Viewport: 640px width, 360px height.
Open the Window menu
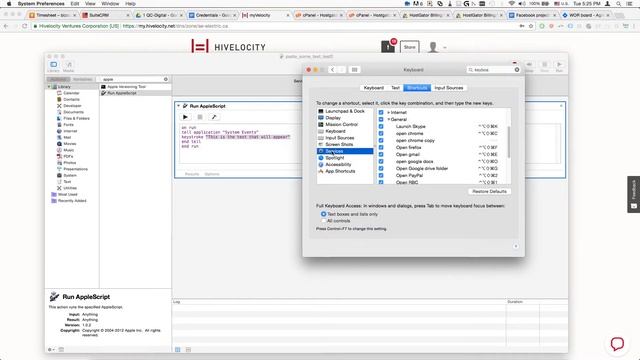(x=110, y=4)
